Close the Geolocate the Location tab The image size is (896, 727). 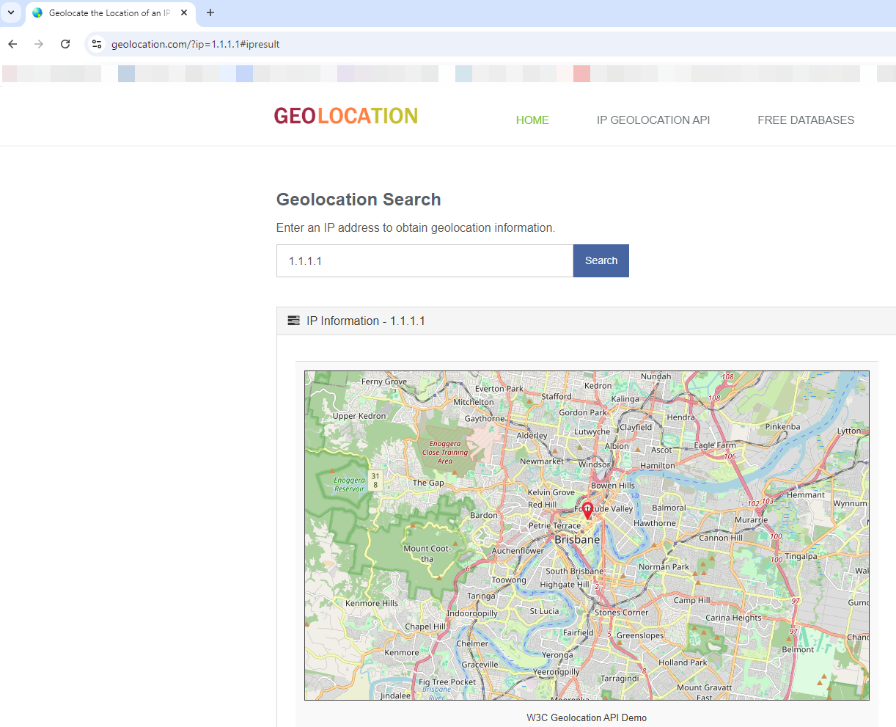pyautogui.click(x=184, y=13)
